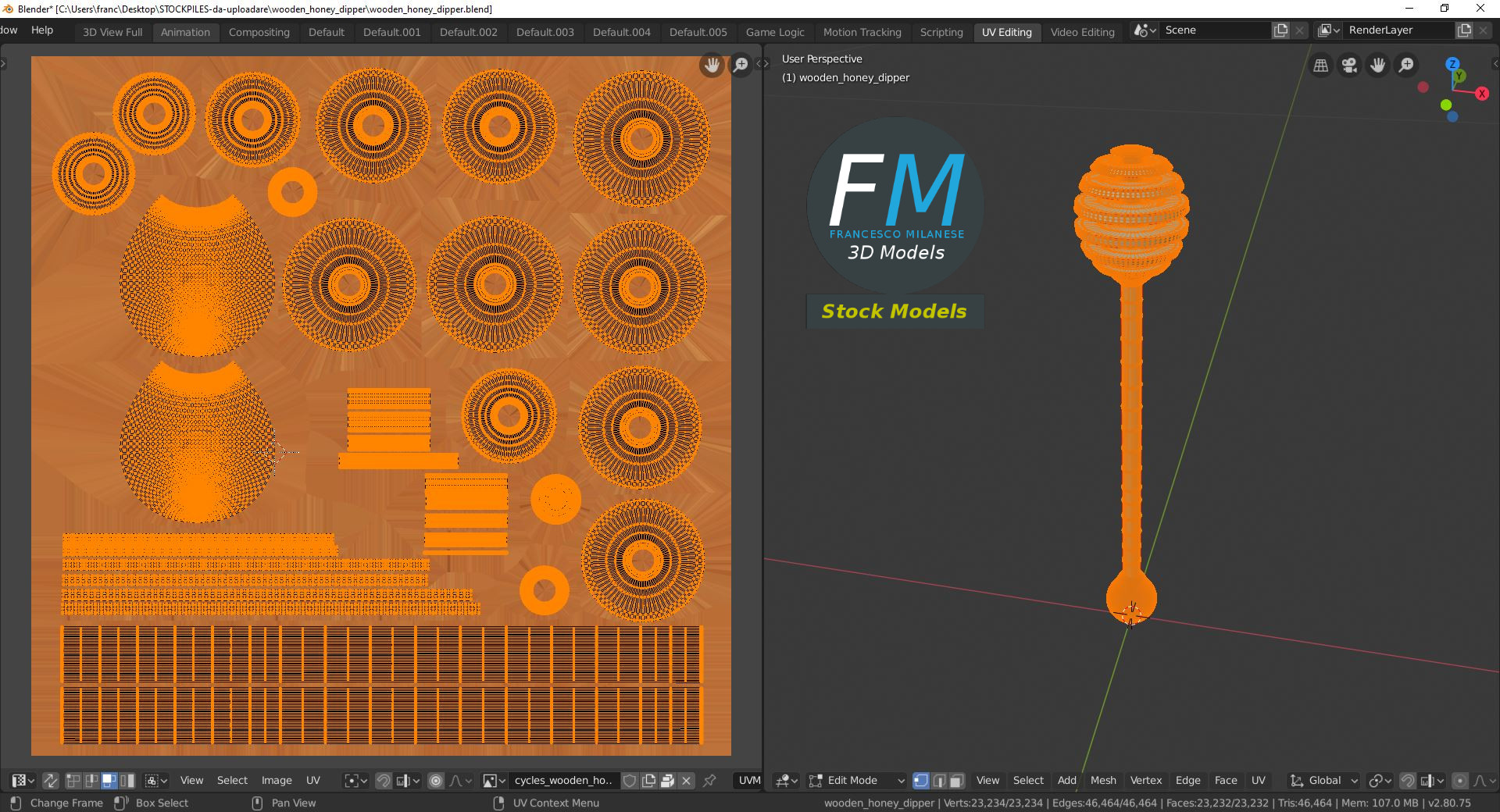
Task: Toggle UV sync selection
Action: pos(51,780)
